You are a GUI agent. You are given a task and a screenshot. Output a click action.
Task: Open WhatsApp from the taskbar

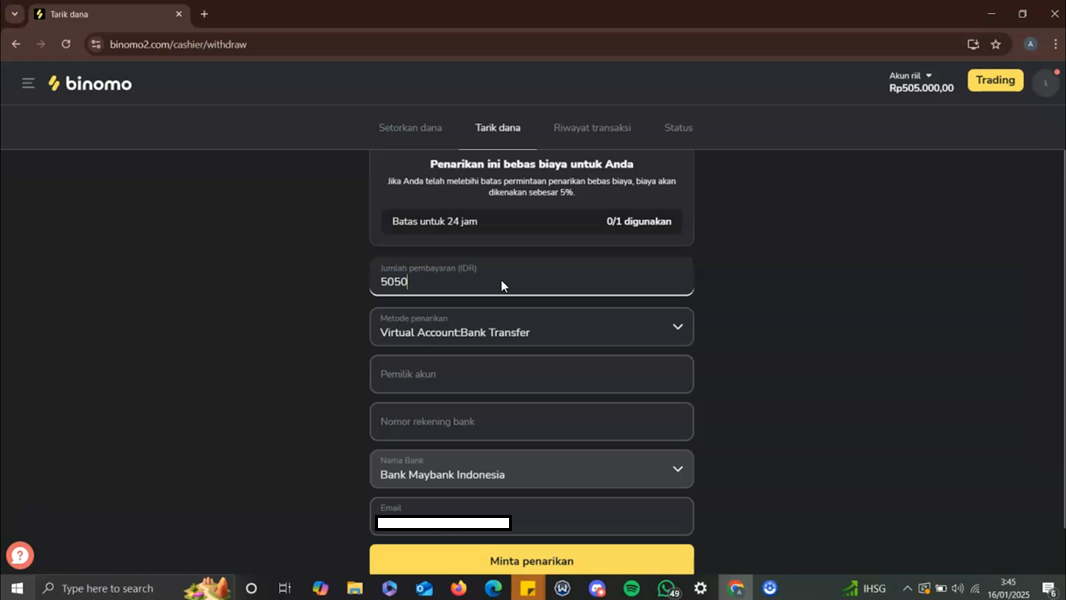click(x=666, y=588)
